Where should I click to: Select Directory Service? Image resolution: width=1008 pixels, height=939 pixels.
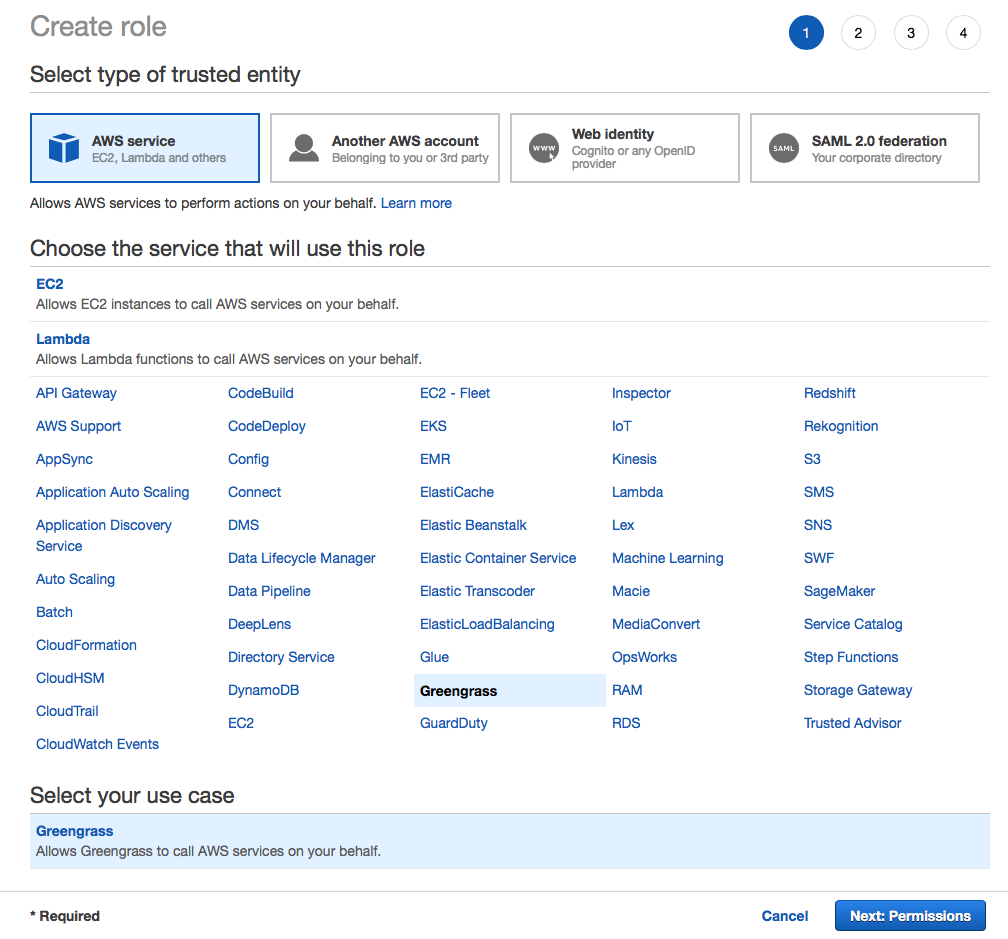tap(281, 657)
